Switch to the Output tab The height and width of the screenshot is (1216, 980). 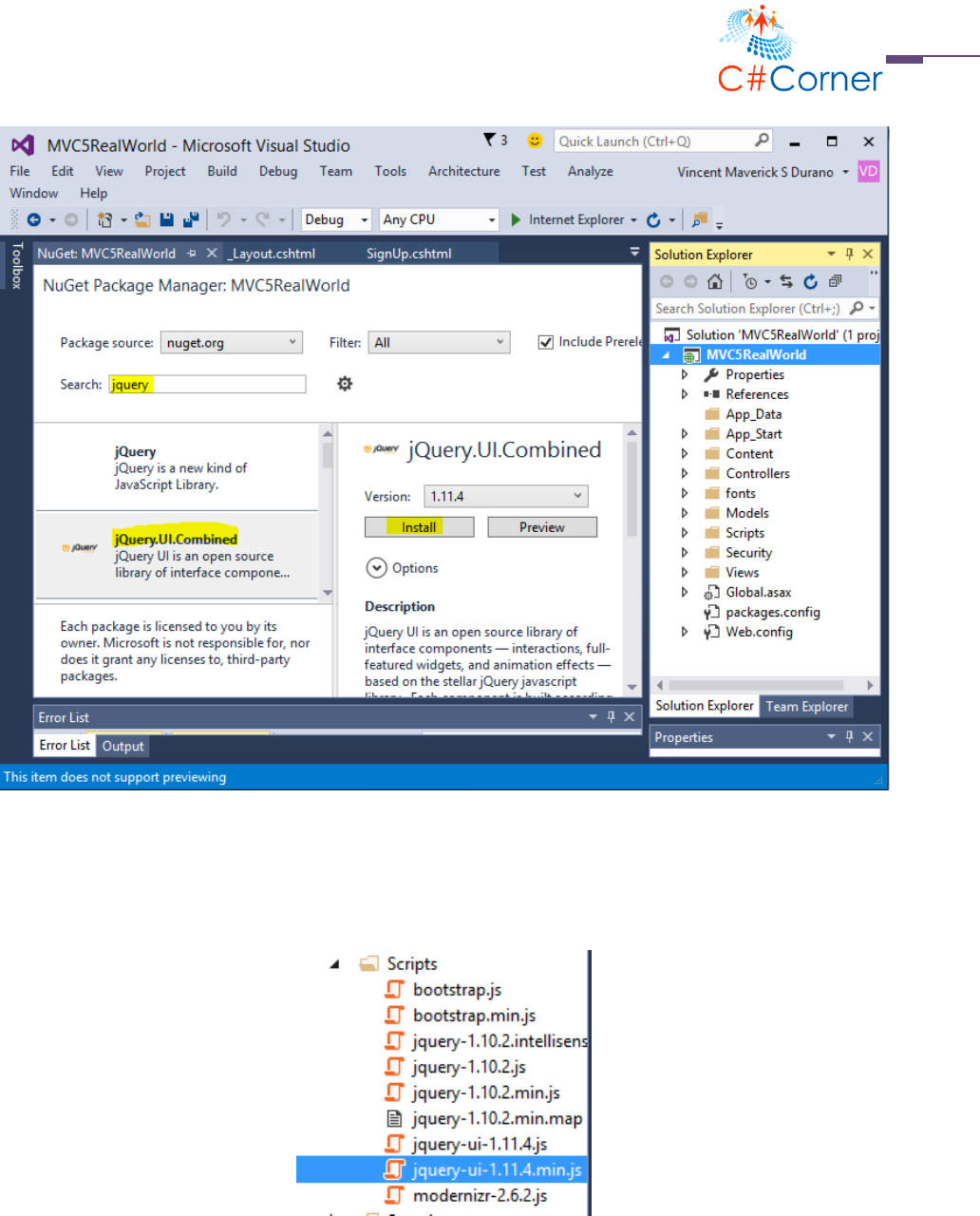click(123, 746)
